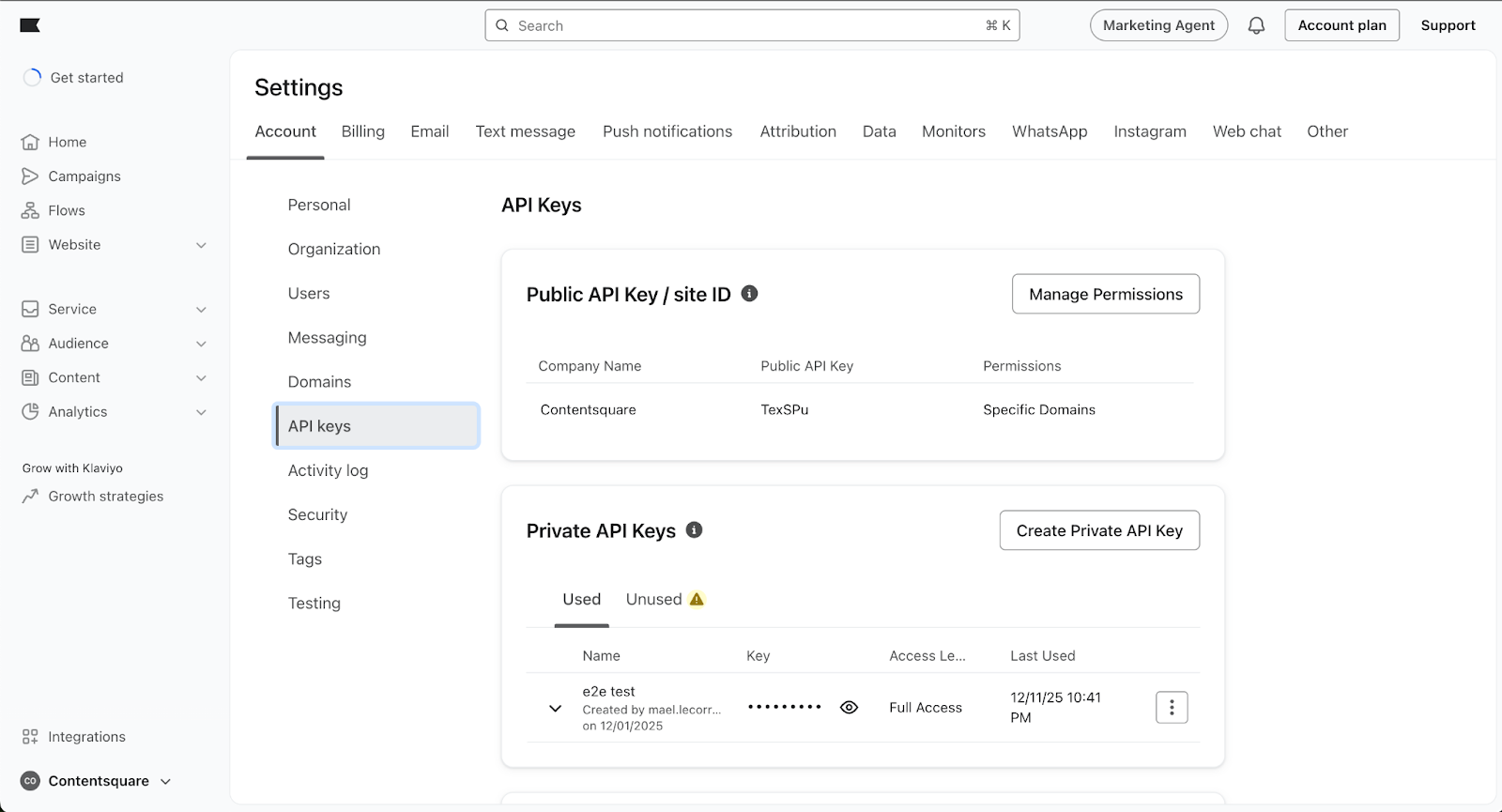The width and height of the screenshot is (1502, 812).
Task: Click the Search input field
Action: coord(751,25)
